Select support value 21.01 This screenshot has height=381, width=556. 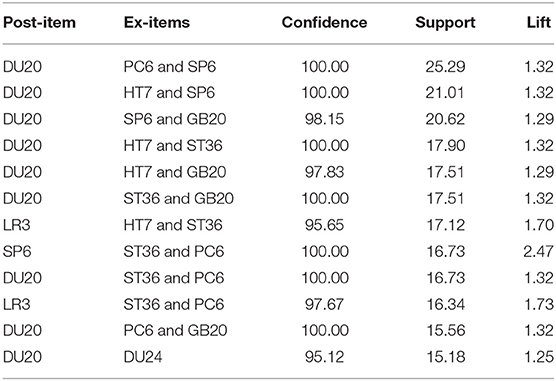click(x=445, y=93)
